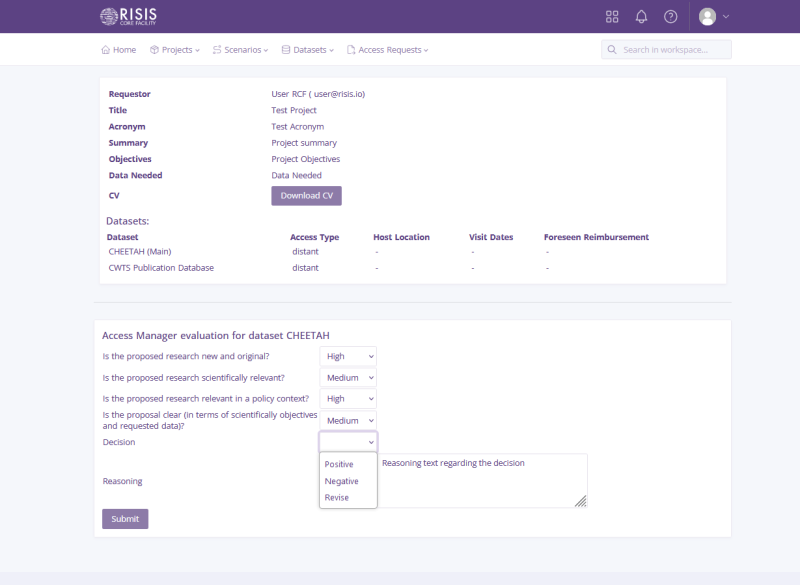Select Positive from Decision options
The height and width of the screenshot is (585, 800).
(x=339, y=464)
